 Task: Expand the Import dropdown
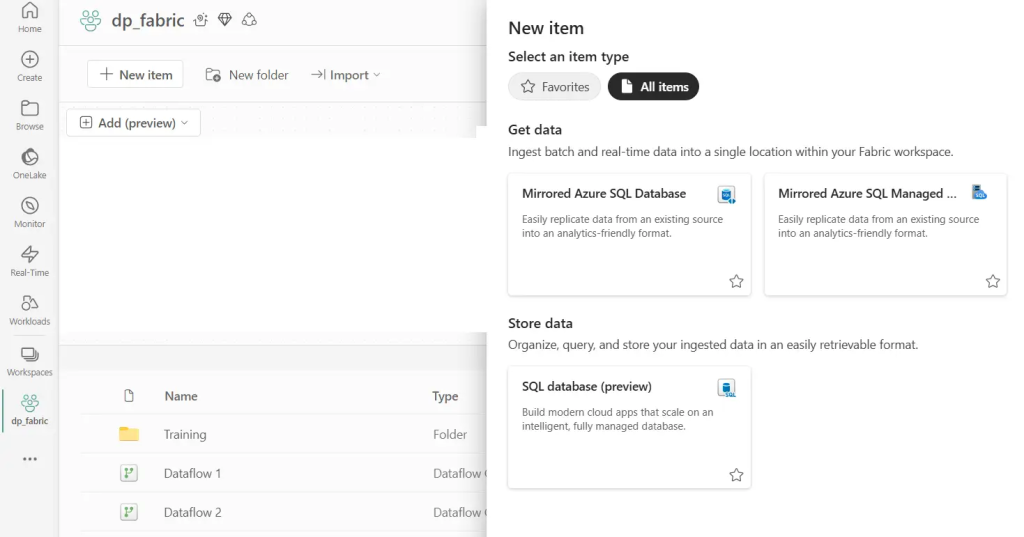click(345, 75)
